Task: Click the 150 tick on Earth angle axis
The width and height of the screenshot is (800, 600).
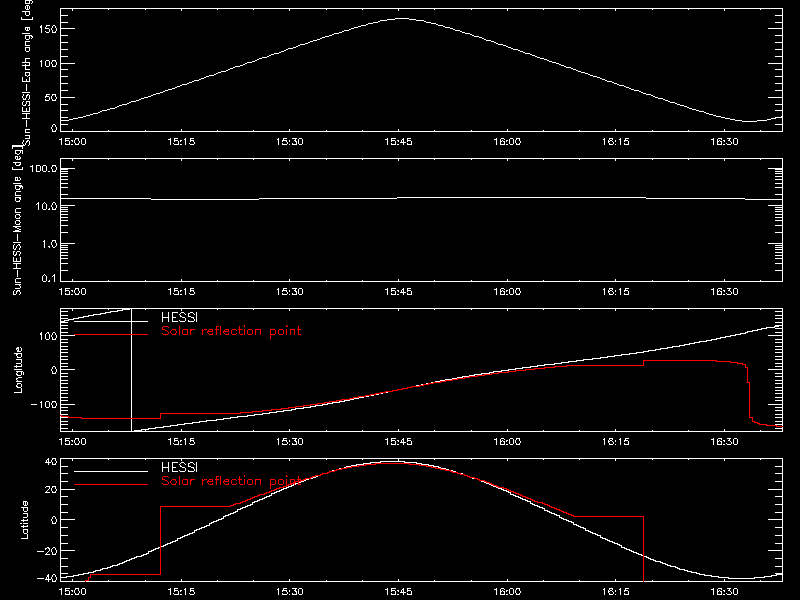Action: tap(47, 29)
